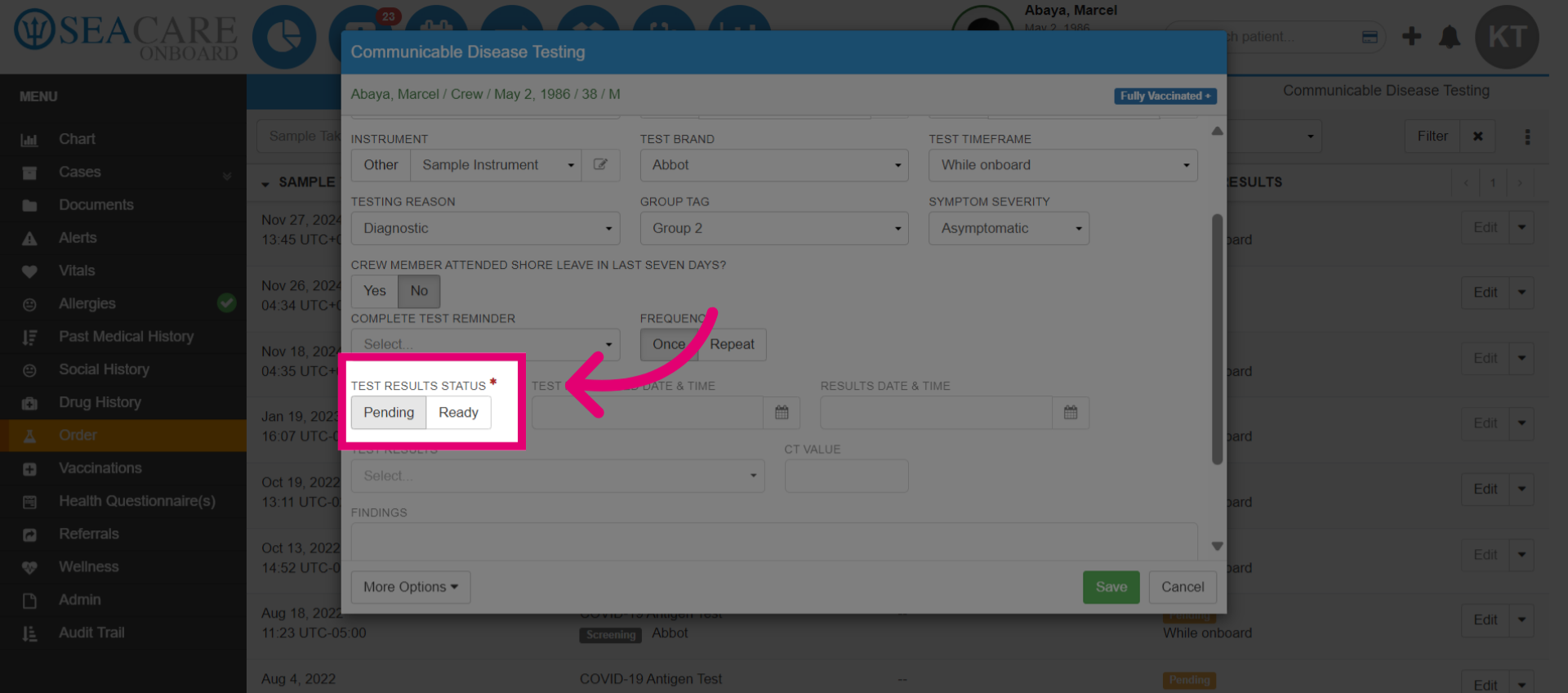Expand the Cases submenu chevron

coord(227,174)
